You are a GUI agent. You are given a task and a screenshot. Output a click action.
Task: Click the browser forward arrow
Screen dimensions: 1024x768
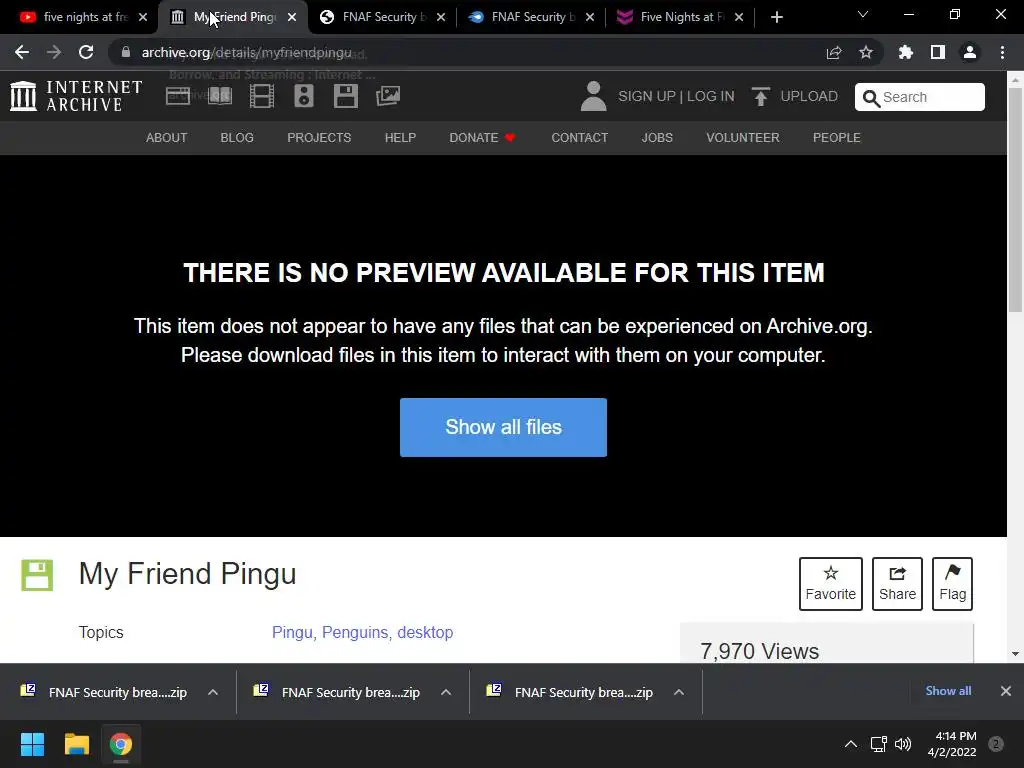coord(54,52)
